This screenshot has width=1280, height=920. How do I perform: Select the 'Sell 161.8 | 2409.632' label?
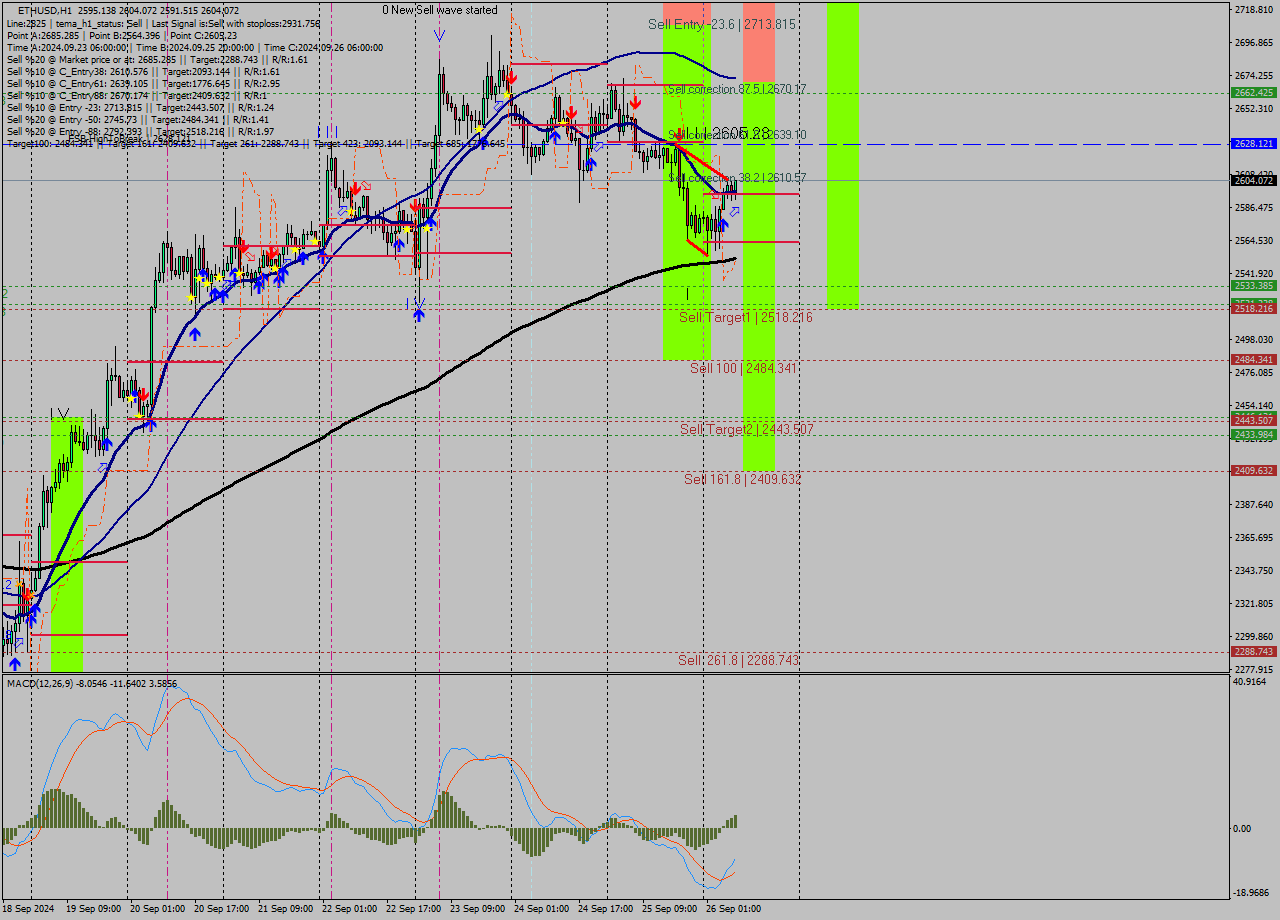click(742, 479)
